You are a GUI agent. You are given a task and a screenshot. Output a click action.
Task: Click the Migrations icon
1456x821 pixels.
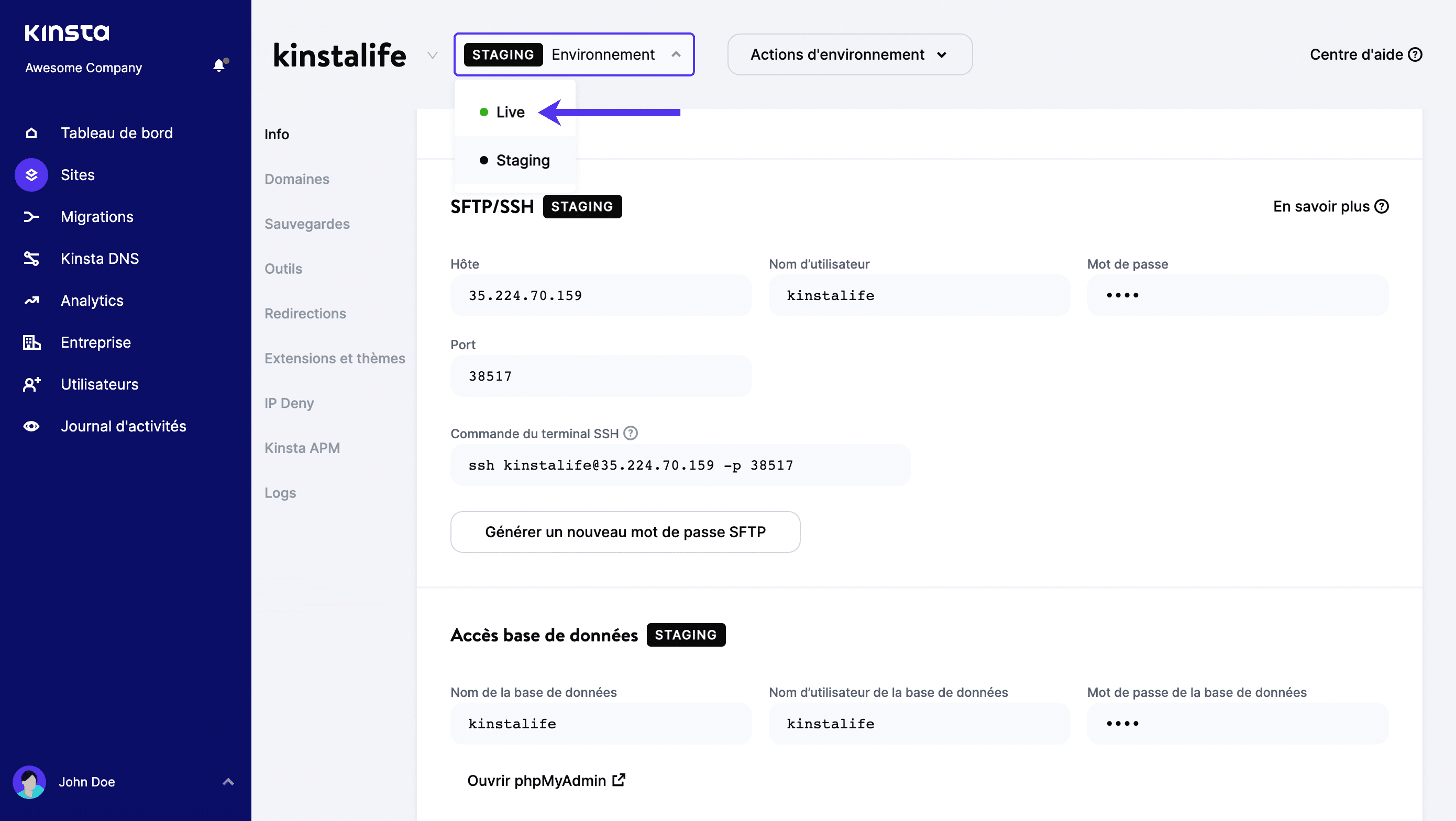tap(31, 216)
